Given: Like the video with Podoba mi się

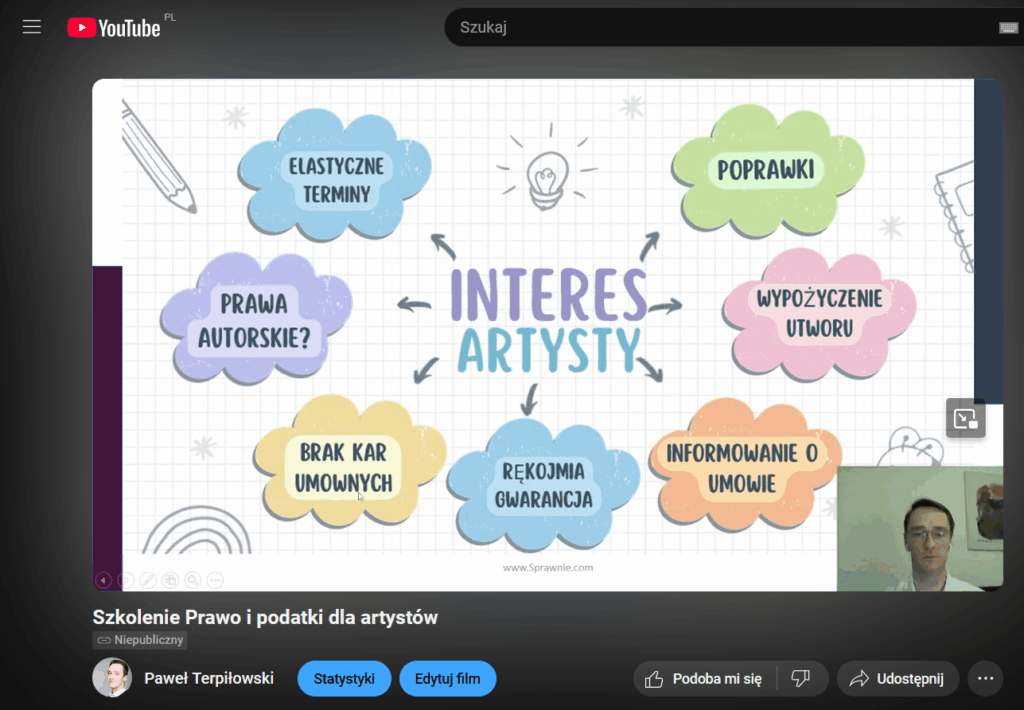Looking at the screenshot, I should (x=703, y=679).
